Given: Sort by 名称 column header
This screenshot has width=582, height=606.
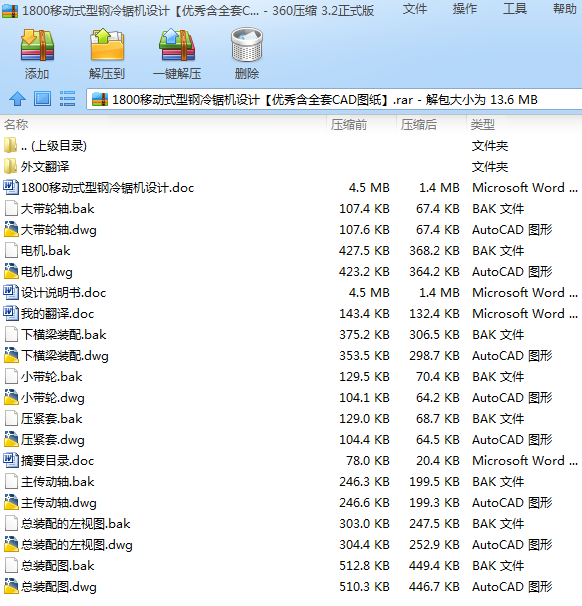Looking at the screenshot, I should pos(16,125).
